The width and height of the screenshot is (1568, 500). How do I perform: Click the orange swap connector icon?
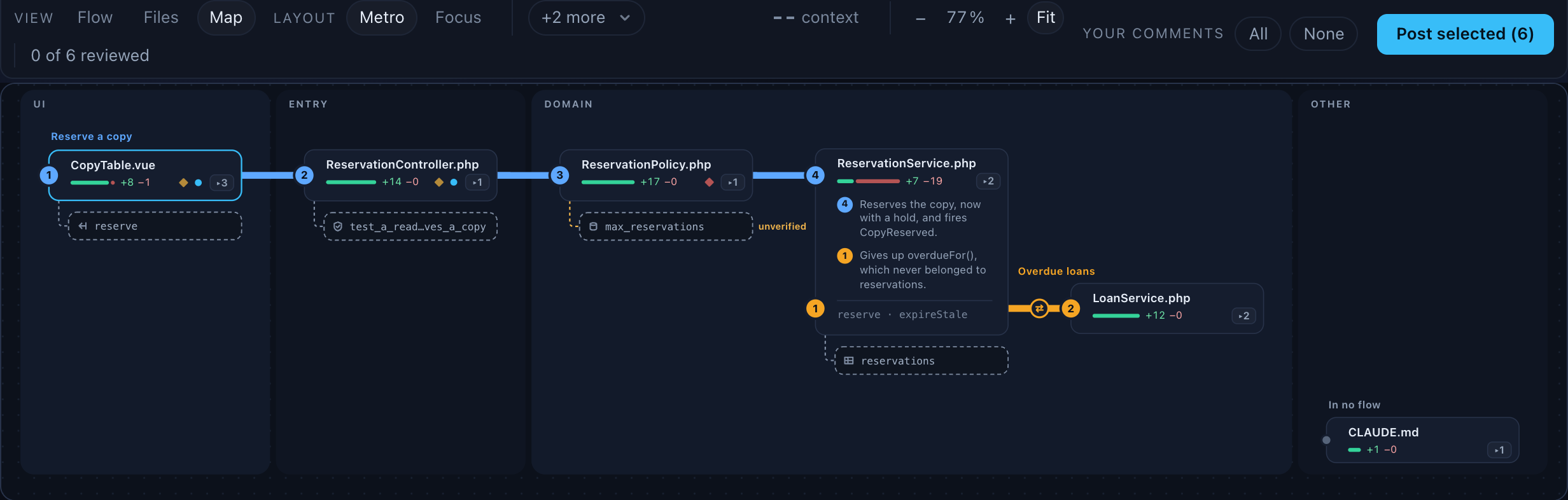1039,309
